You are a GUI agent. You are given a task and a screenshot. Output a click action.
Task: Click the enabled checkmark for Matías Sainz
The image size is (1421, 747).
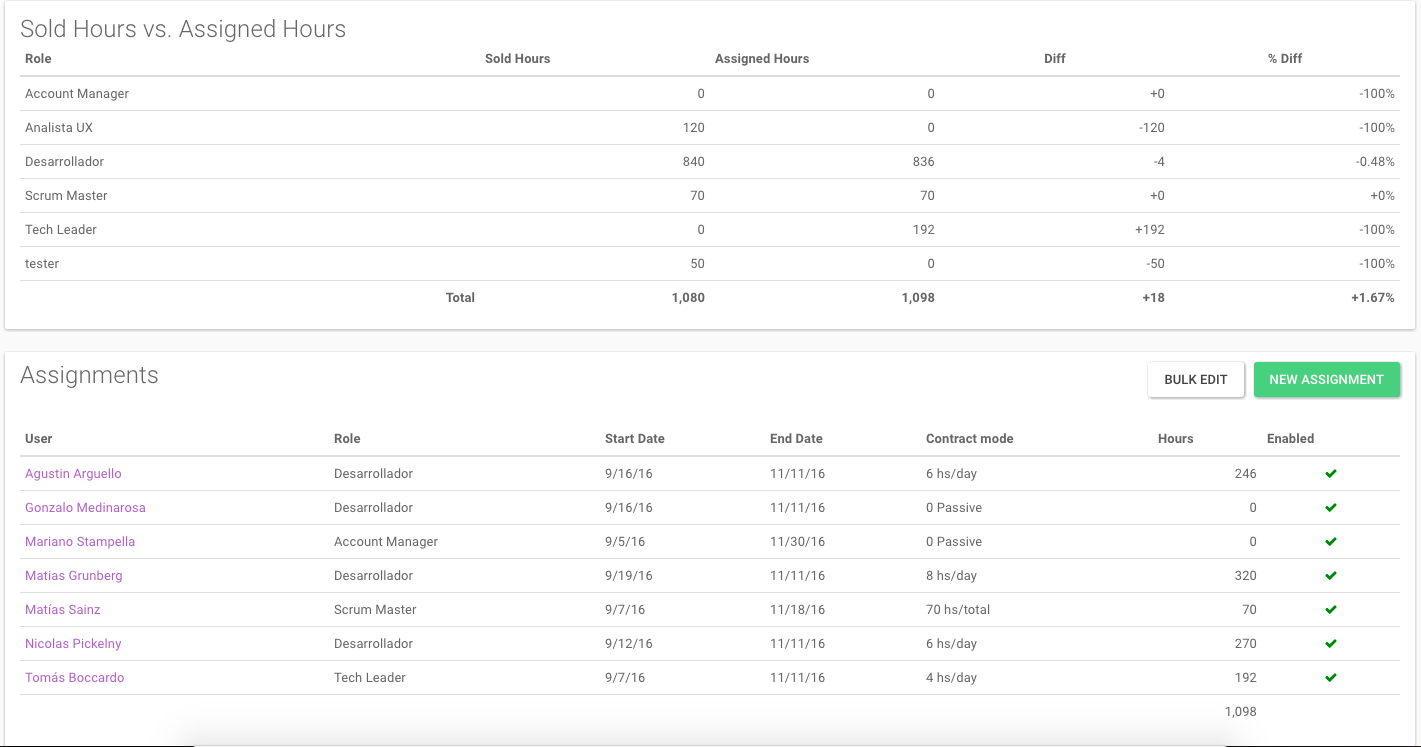[1330, 610]
